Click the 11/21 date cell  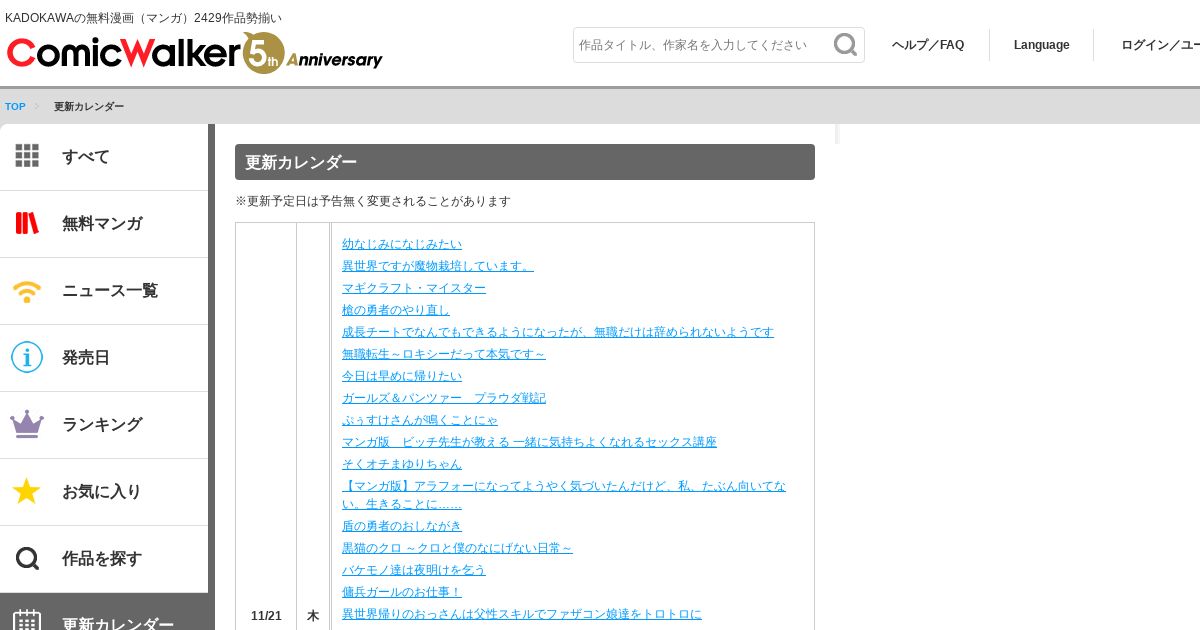pos(266,616)
